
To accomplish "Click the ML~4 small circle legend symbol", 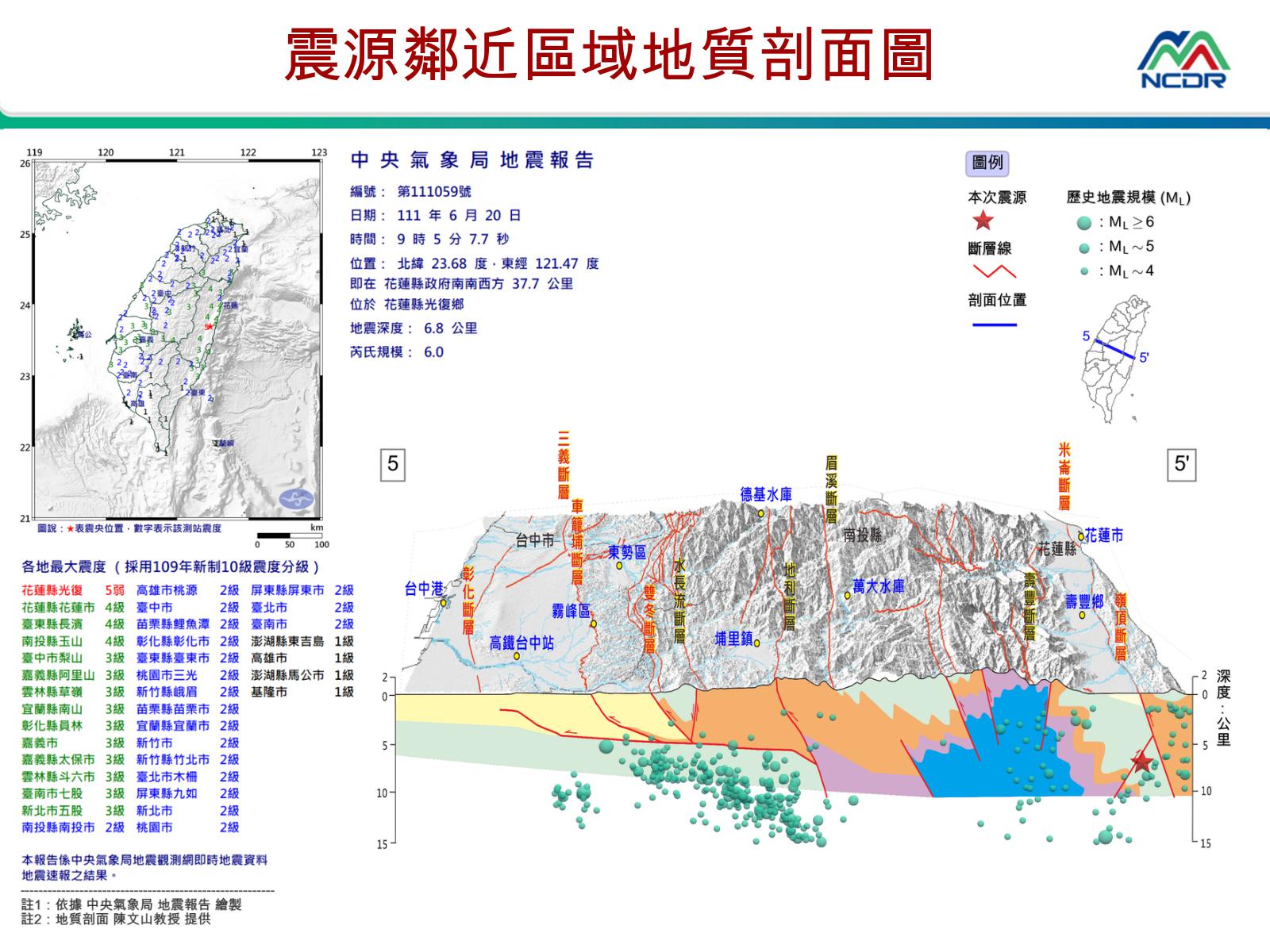I will click(x=1085, y=272).
